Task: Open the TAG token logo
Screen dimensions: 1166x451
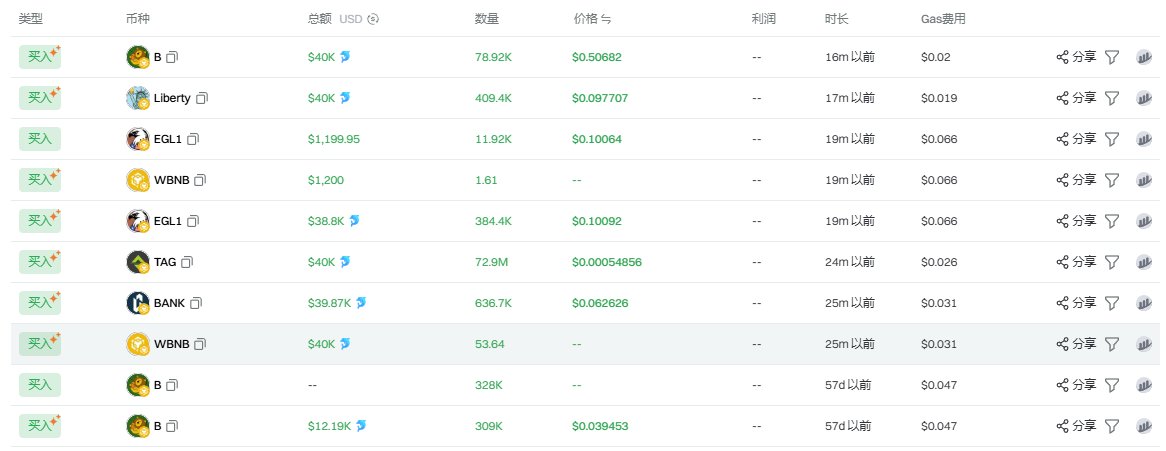Action: pyautogui.click(x=138, y=262)
